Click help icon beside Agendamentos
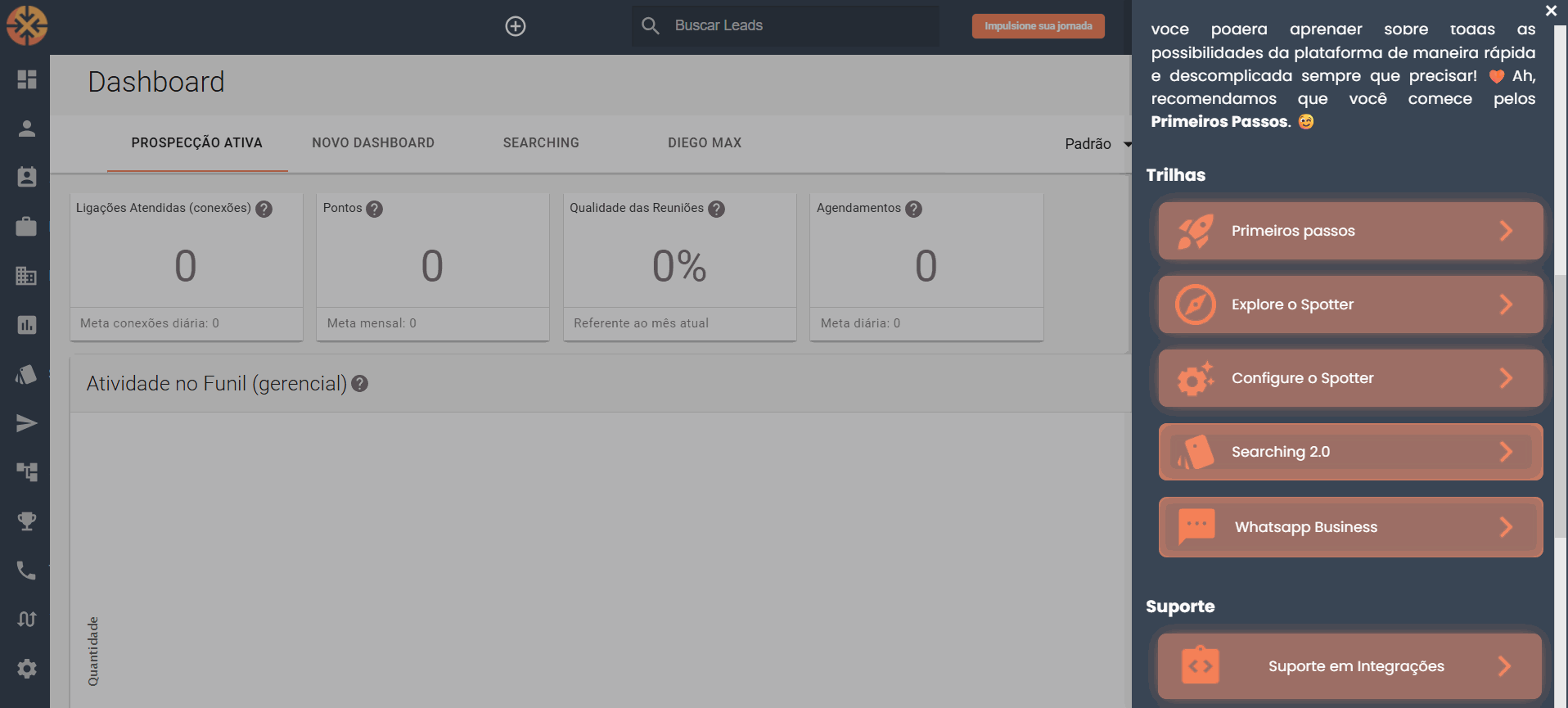The width and height of the screenshot is (1568, 708). [x=913, y=209]
